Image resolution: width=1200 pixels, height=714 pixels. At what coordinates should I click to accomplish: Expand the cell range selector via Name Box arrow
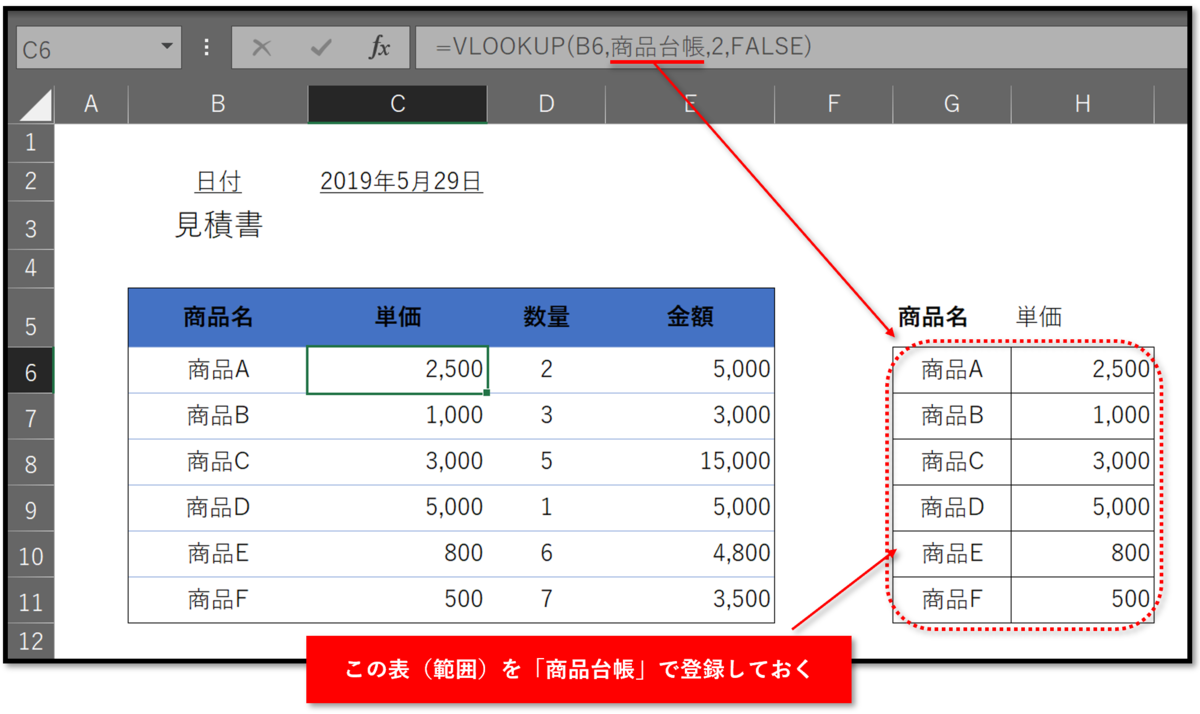[166, 46]
